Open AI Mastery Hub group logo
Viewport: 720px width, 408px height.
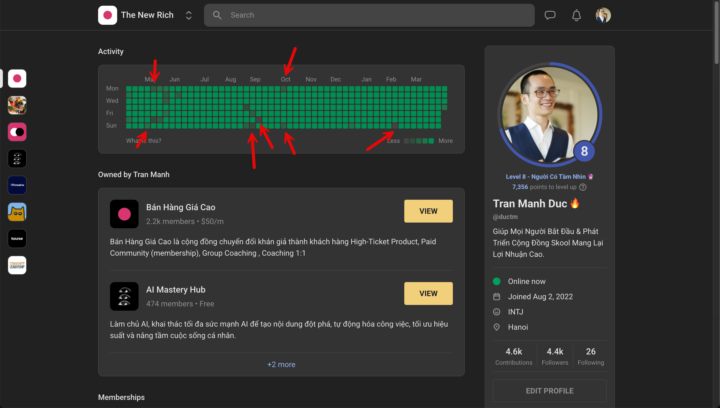pyautogui.click(x=124, y=296)
